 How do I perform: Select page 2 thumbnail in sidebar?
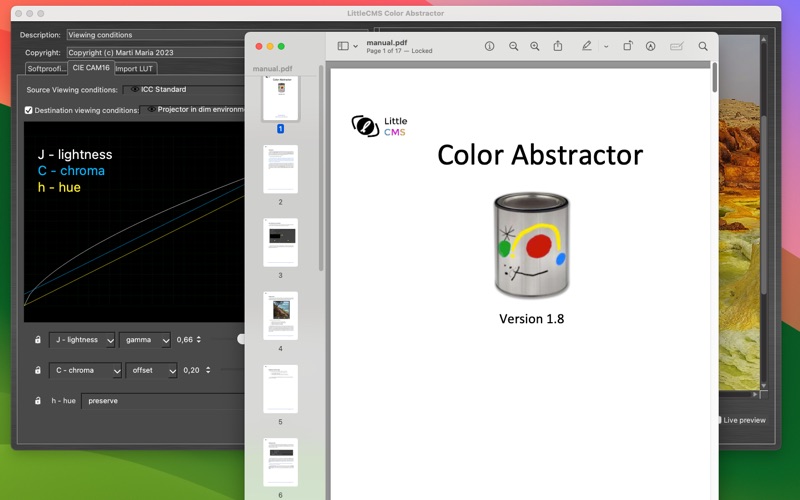click(x=281, y=169)
